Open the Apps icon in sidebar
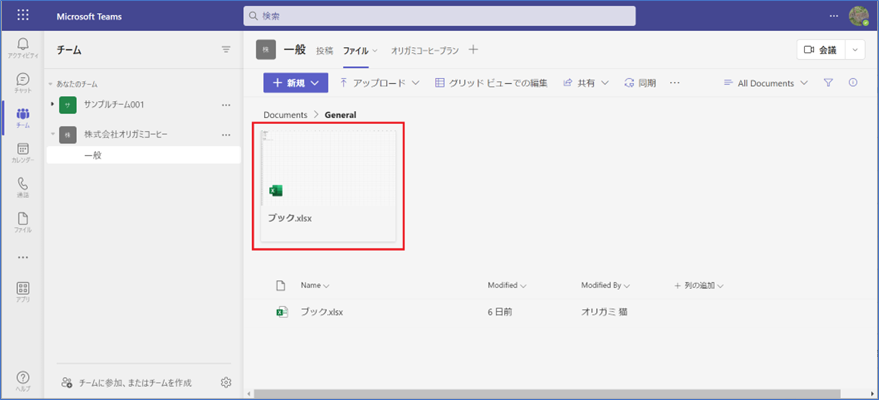 point(22,291)
